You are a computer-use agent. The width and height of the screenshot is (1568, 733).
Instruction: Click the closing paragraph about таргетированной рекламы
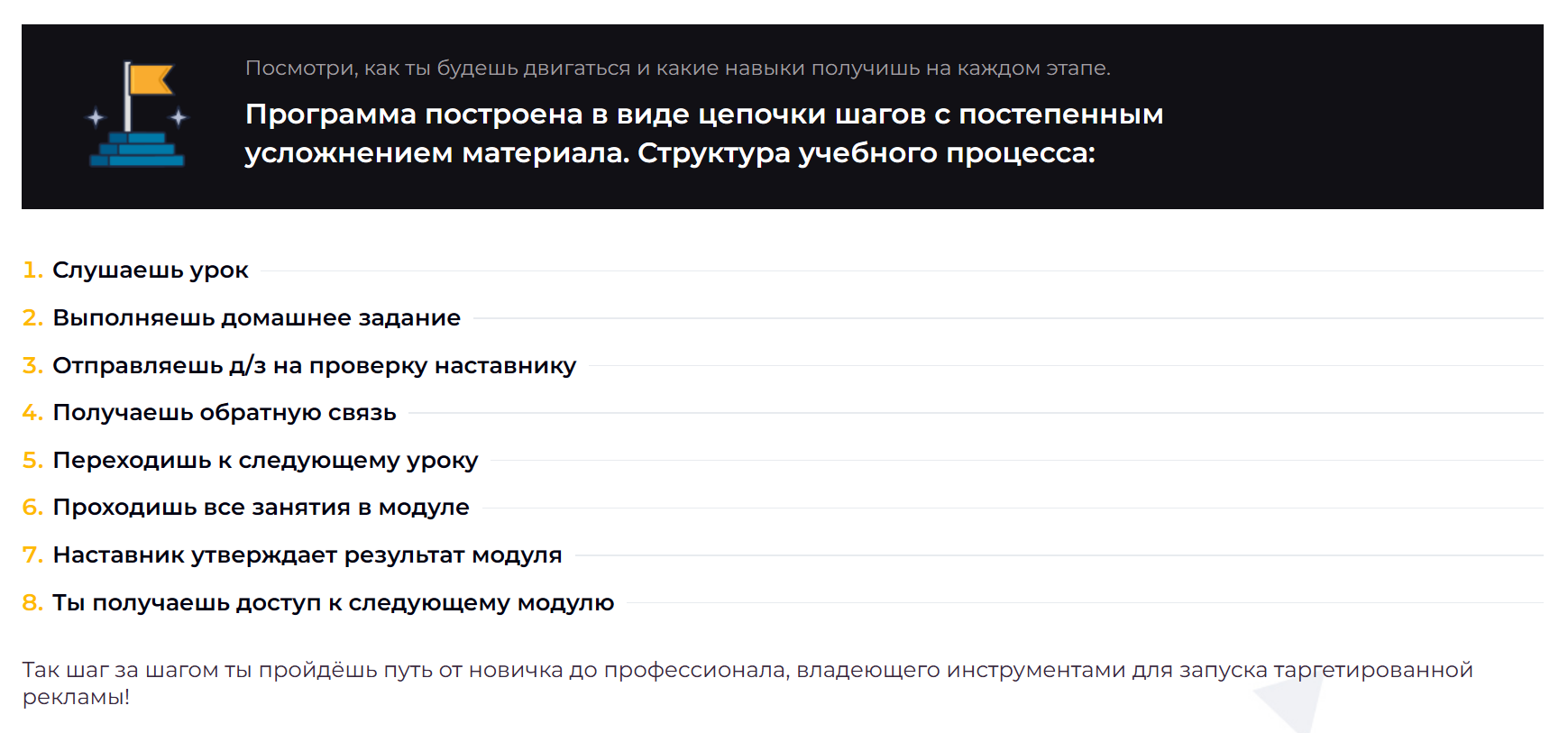(747, 683)
